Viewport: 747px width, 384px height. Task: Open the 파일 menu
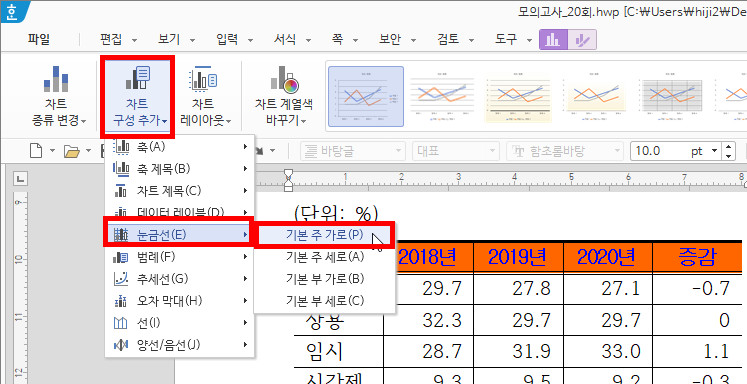[39, 40]
